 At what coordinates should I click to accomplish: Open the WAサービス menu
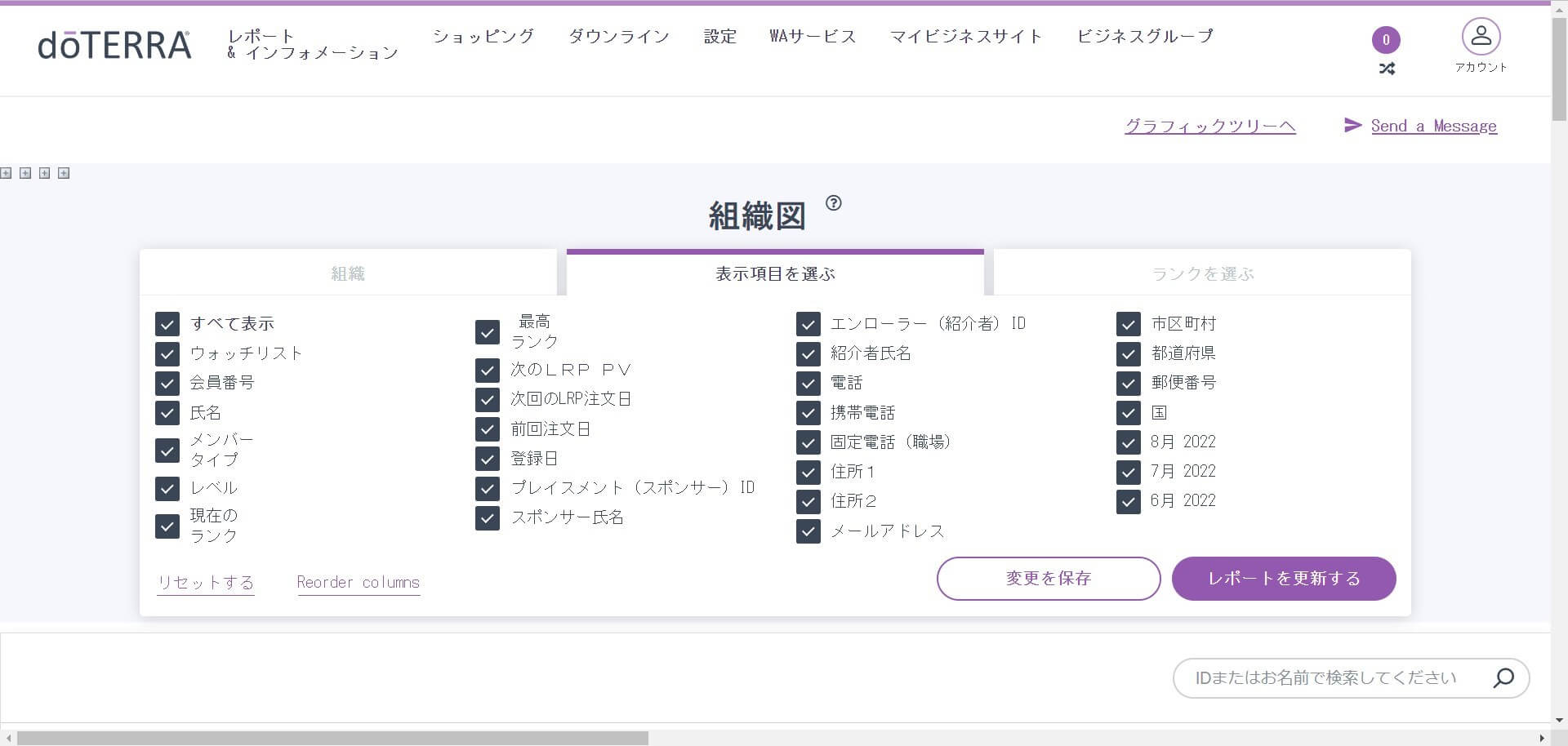(813, 36)
